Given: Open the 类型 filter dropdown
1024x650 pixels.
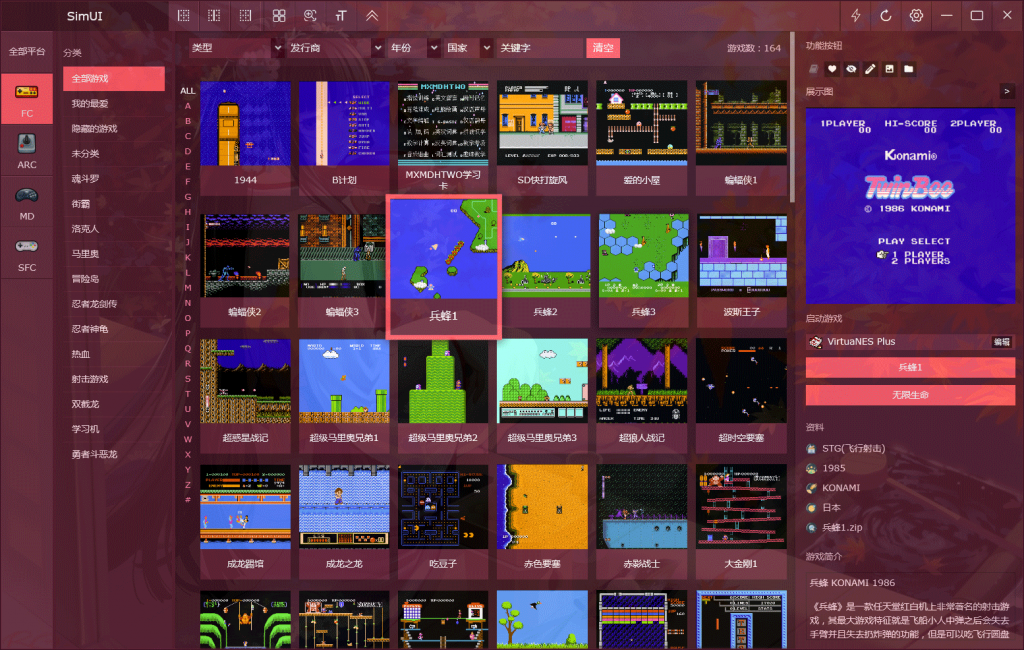Looking at the screenshot, I should click(x=237, y=48).
